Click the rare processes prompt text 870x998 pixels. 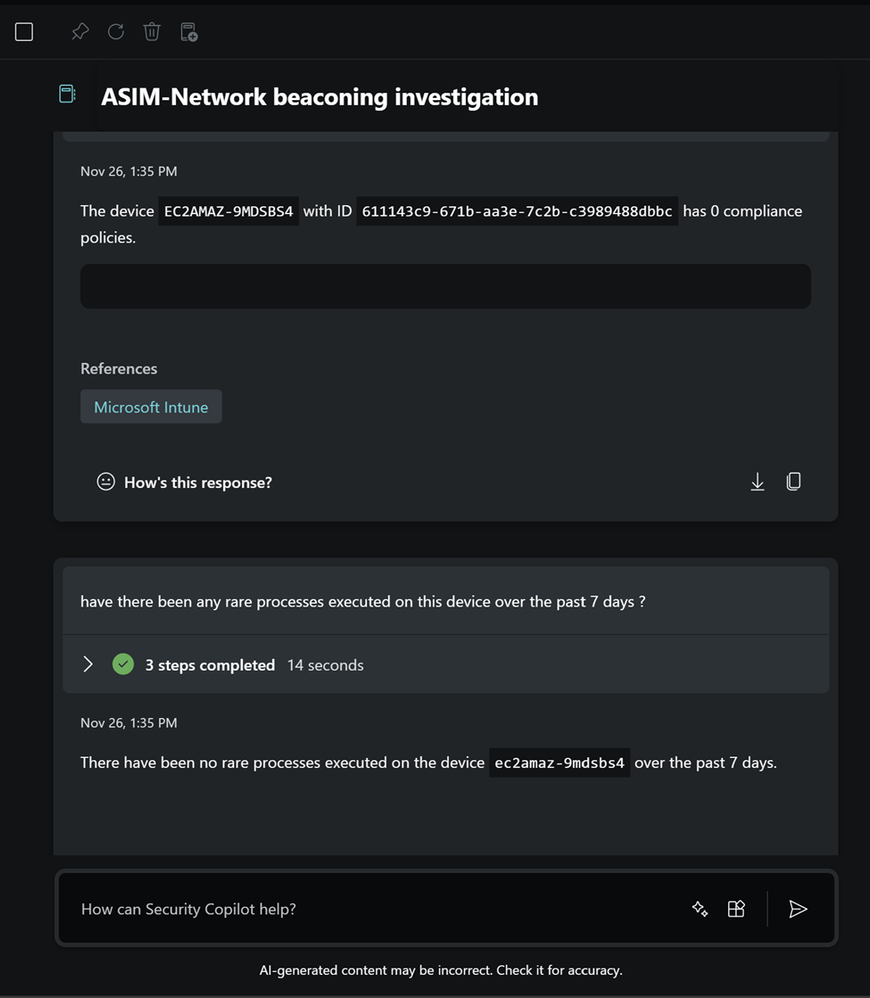363,601
